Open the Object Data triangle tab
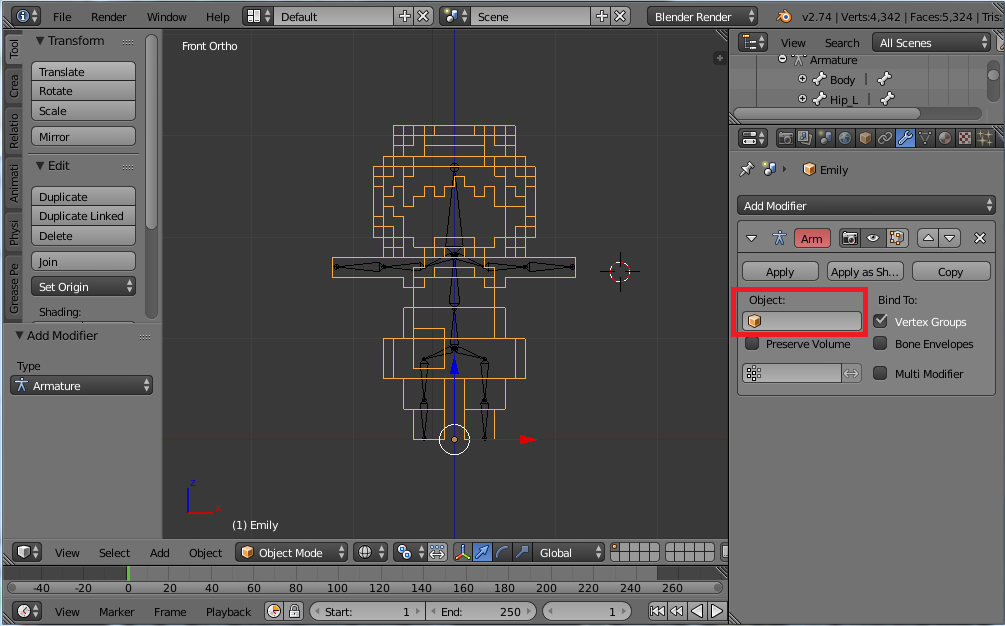Screen dimensions: 1005x626 924,138
